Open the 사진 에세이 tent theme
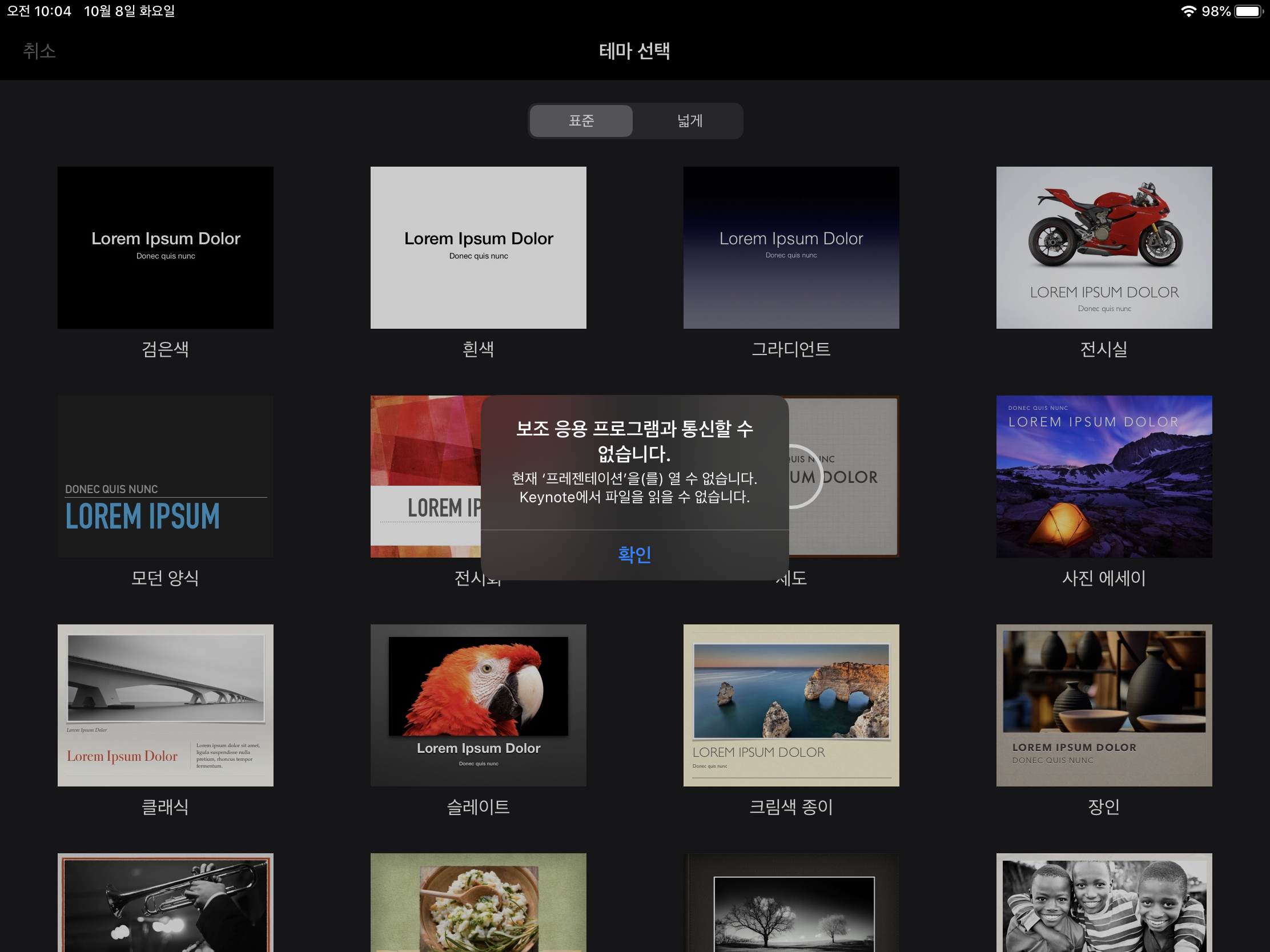Screen dimensions: 1270x952 [1103, 477]
